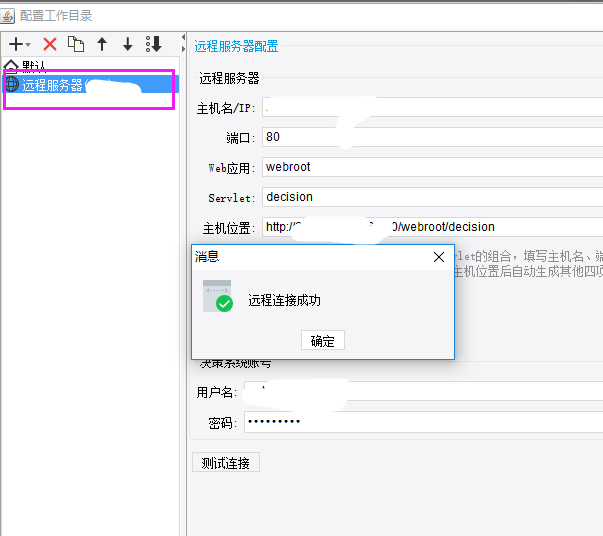Confirm the message with 确定 button
603x536 pixels.
[323, 340]
